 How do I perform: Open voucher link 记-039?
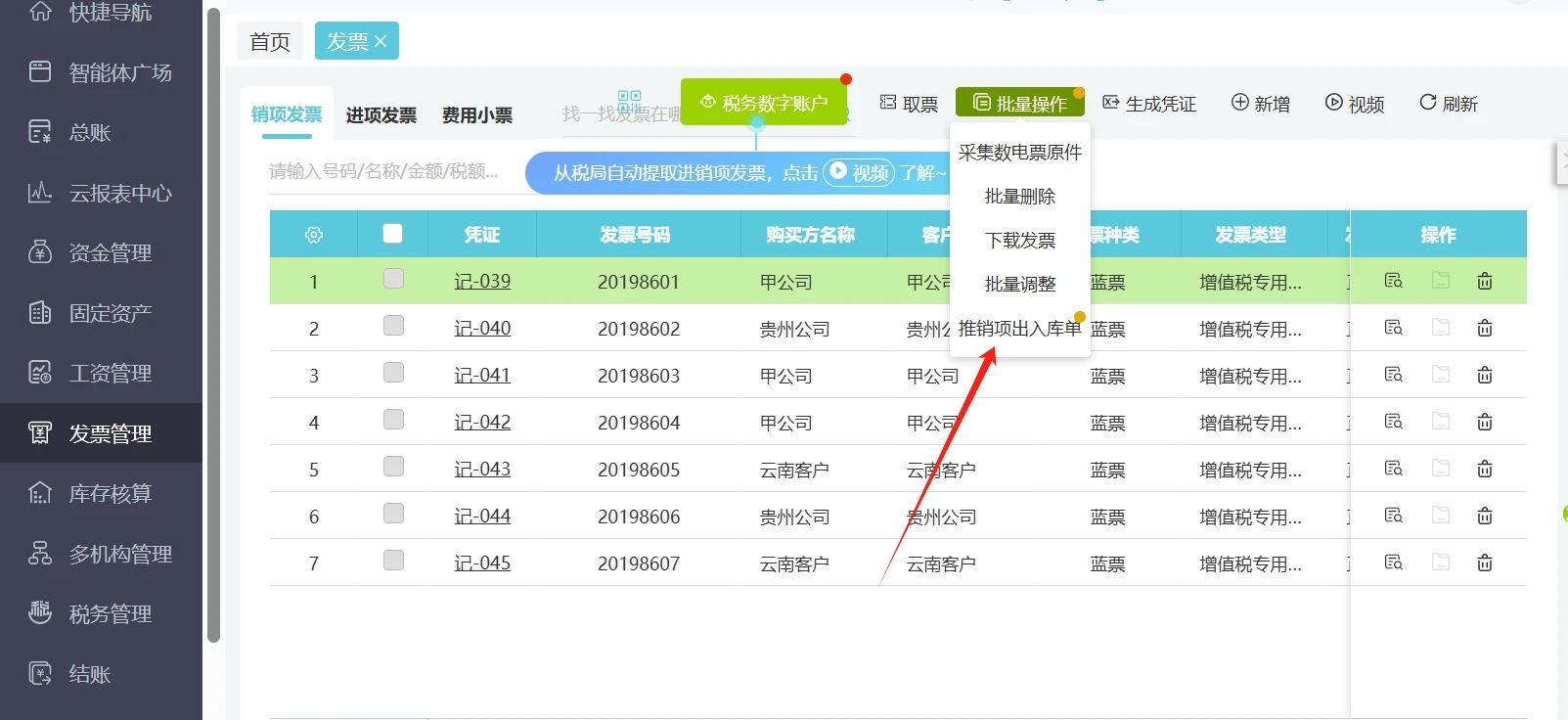point(482,282)
